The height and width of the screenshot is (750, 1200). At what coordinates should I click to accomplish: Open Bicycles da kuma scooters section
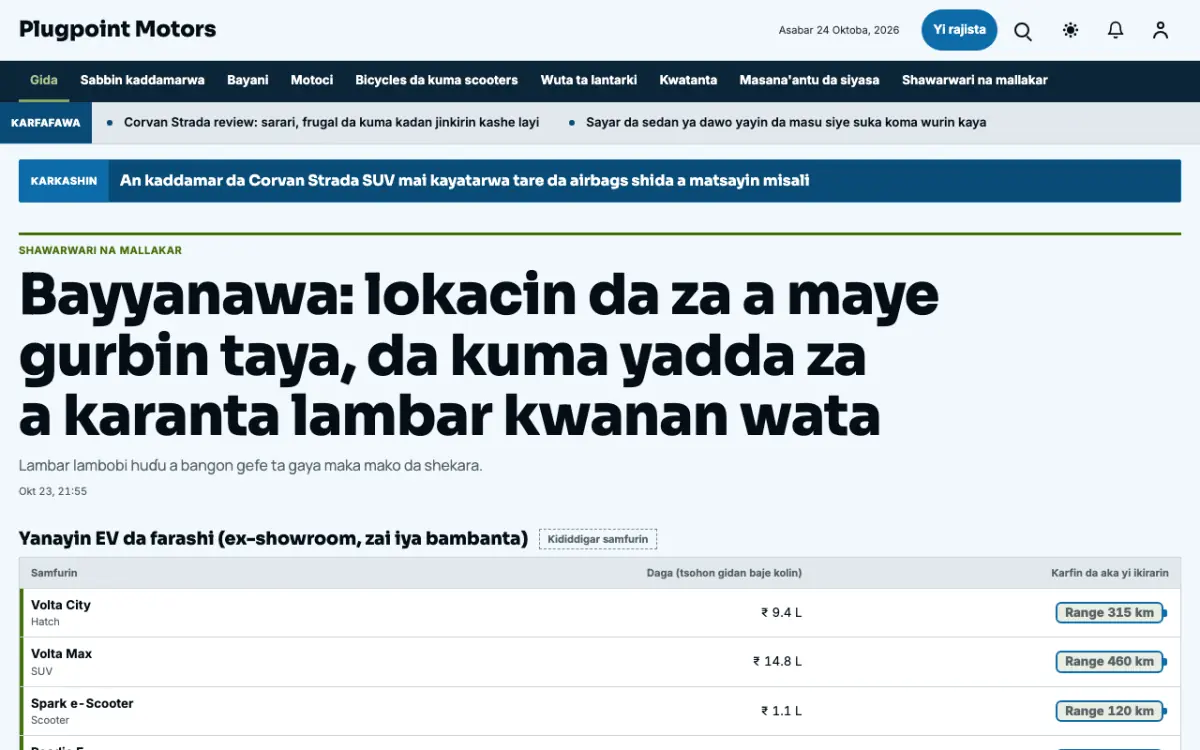[x=437, y=80]
